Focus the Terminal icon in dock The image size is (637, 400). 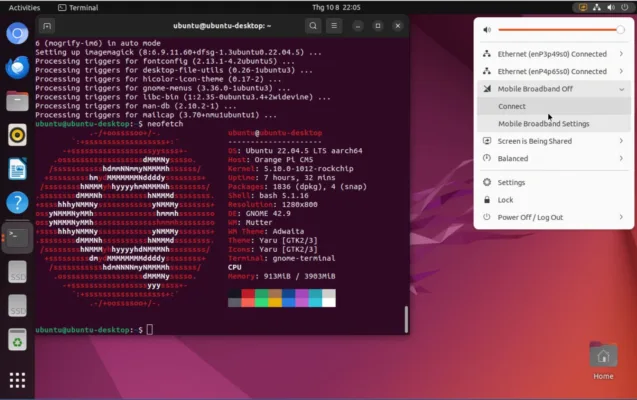(x=17, y=237)
